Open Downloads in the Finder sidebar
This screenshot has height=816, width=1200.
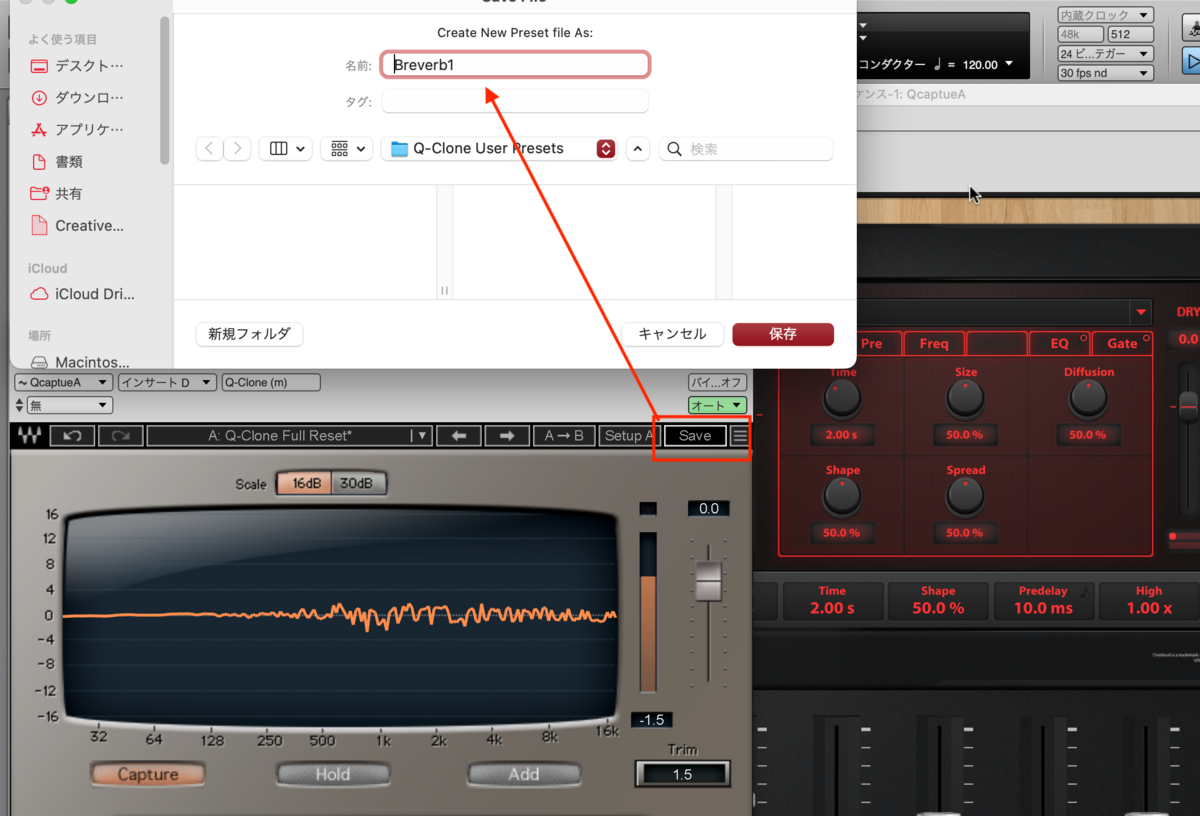[x=77, y=98]
